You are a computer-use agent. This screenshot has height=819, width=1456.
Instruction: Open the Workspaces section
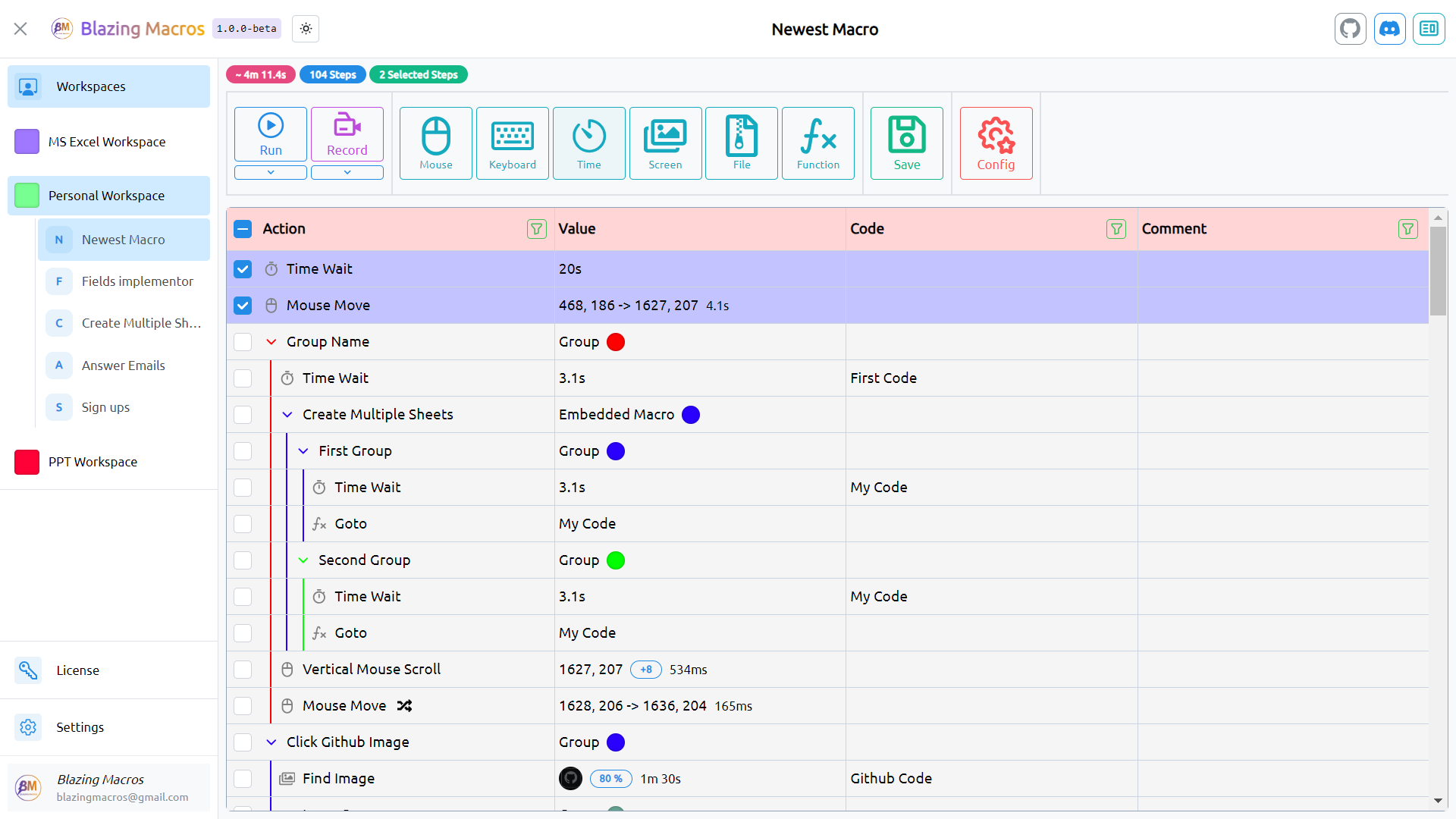(x=109, y=86)
